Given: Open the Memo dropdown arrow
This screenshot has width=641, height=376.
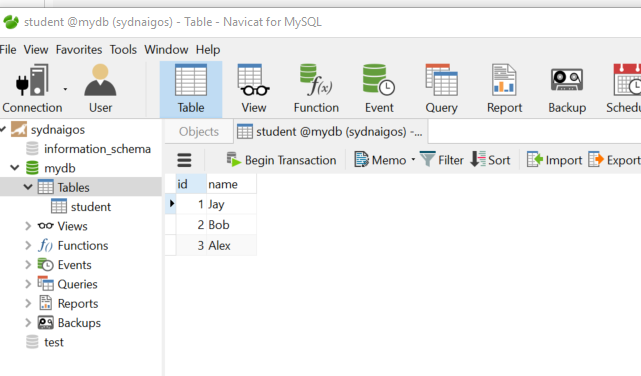Looking at the screenshot, I should (413, 159).
